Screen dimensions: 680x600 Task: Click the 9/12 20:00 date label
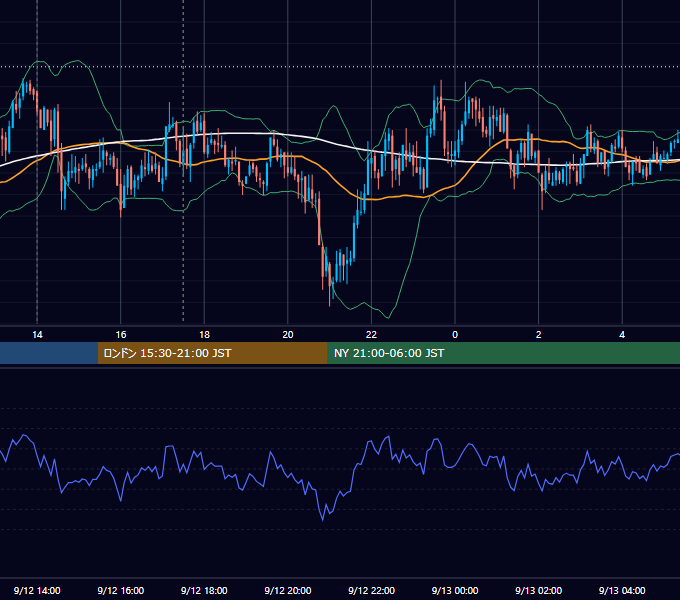click(x=288, y=590)
